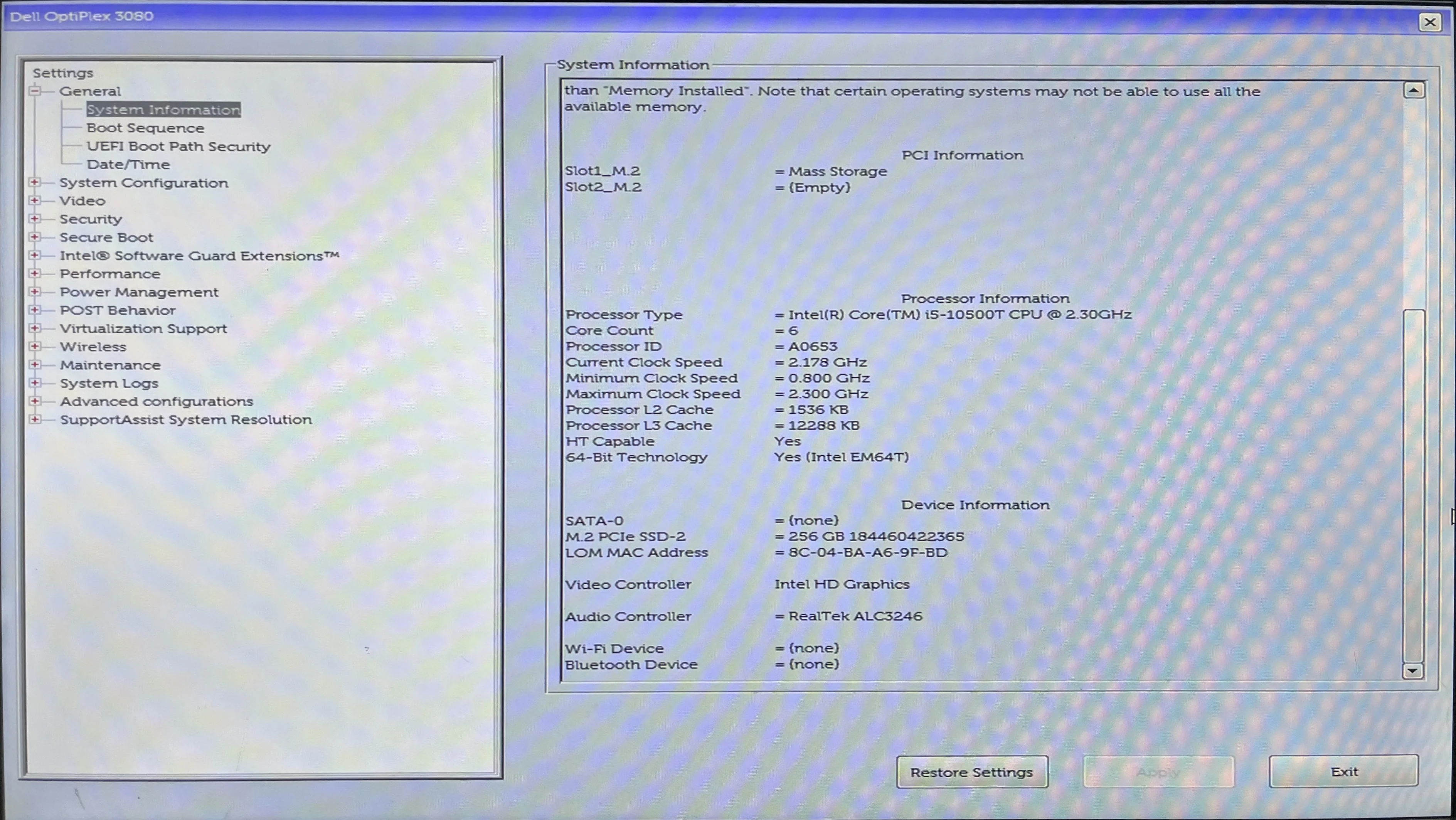Click the Current Clock Speed 2.178 GHz value

coord(828,362)
